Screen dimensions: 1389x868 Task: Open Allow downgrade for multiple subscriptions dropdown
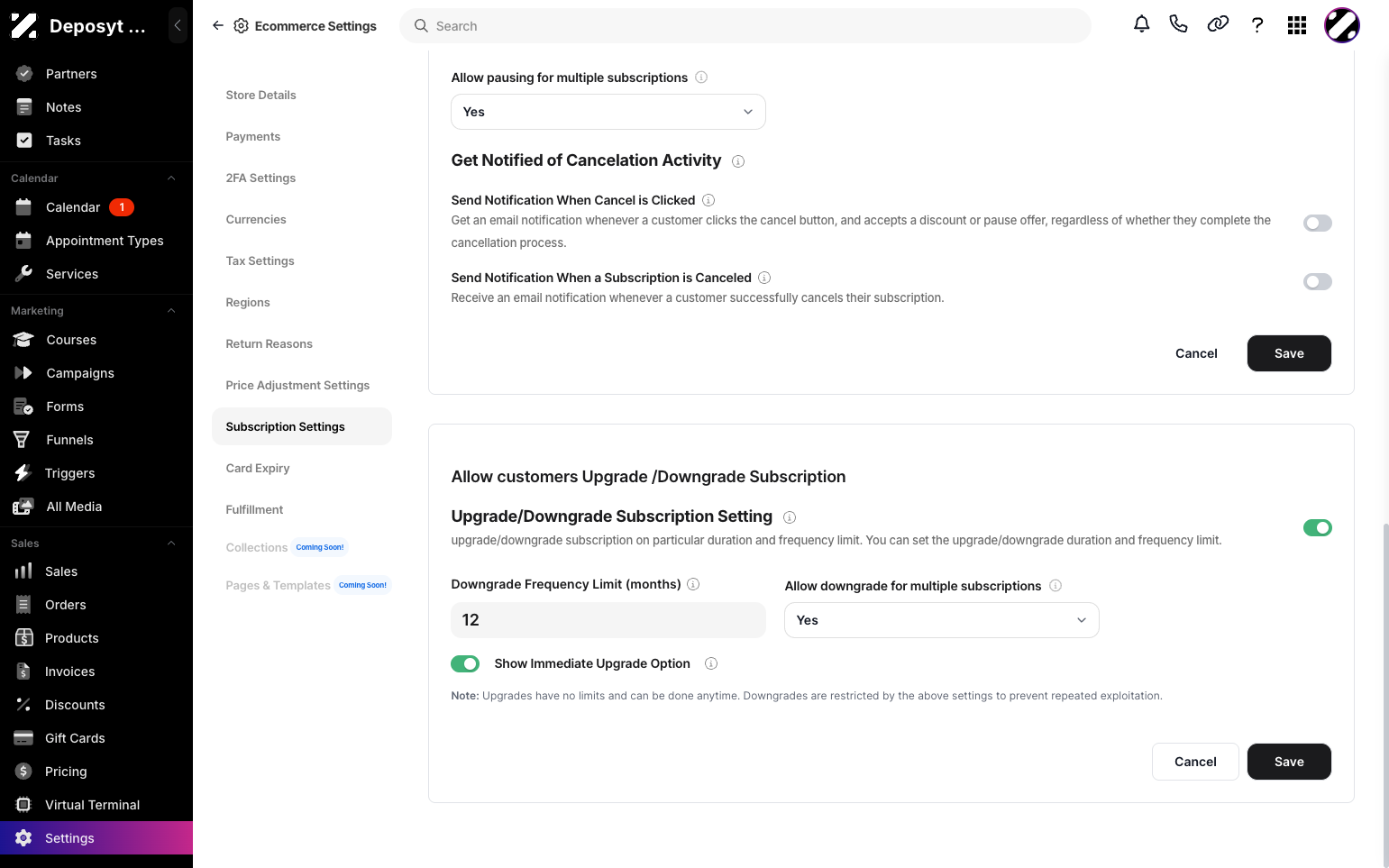942,620
